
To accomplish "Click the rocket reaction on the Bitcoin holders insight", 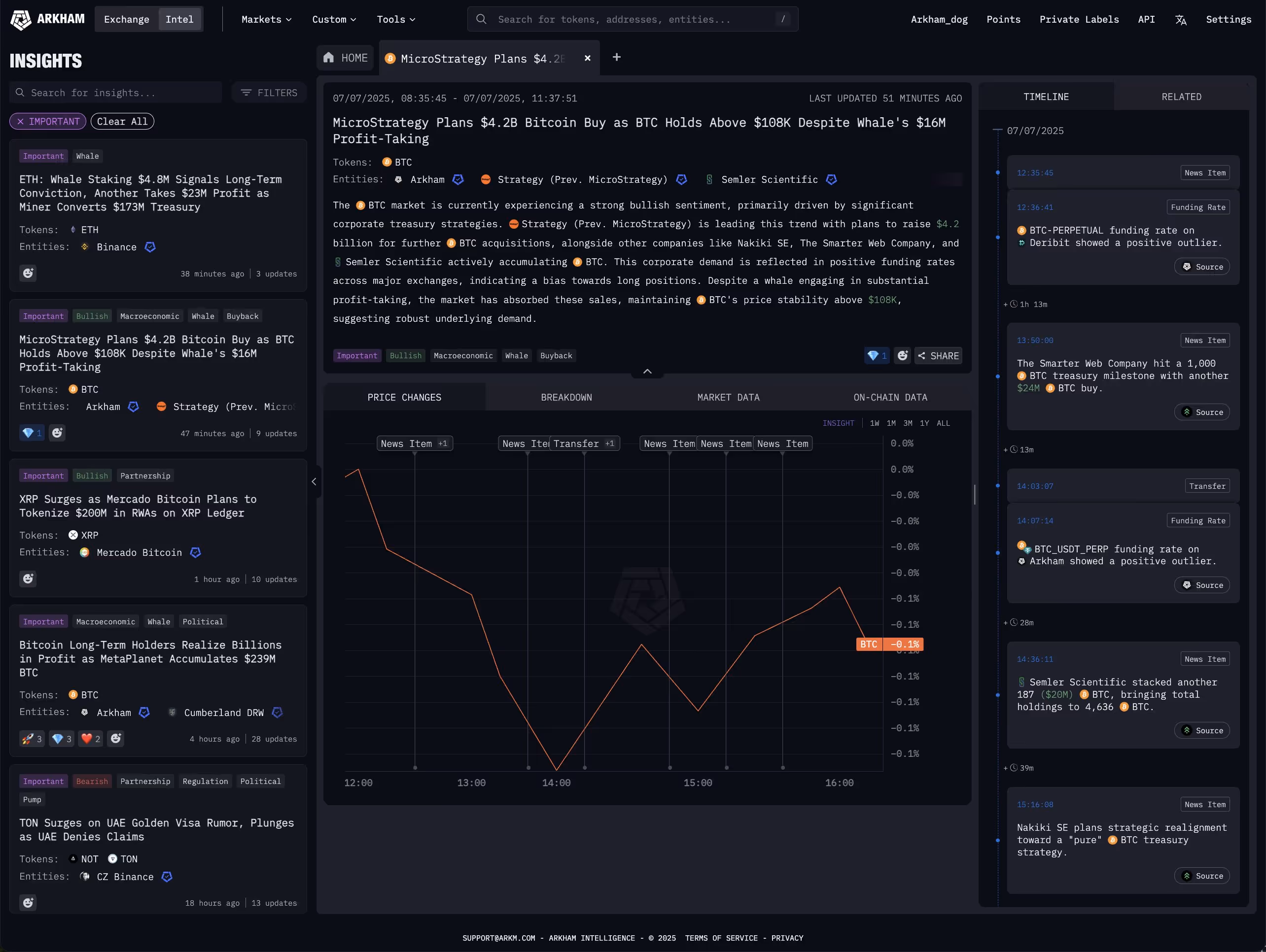I will 32,739.
